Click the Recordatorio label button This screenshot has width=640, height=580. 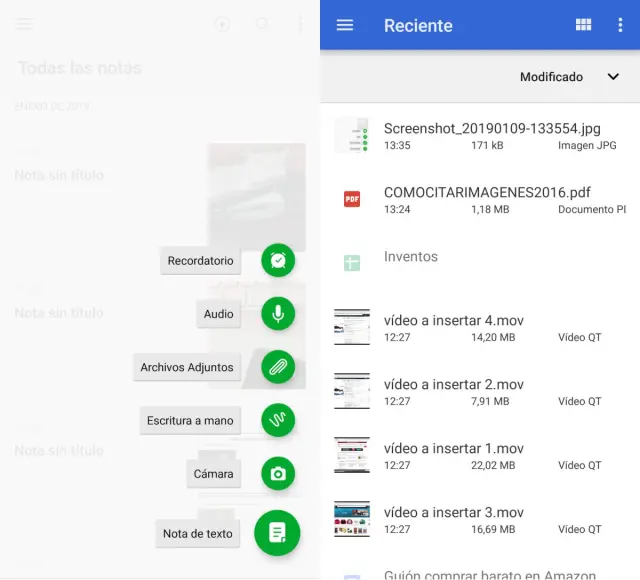[200, 261]
